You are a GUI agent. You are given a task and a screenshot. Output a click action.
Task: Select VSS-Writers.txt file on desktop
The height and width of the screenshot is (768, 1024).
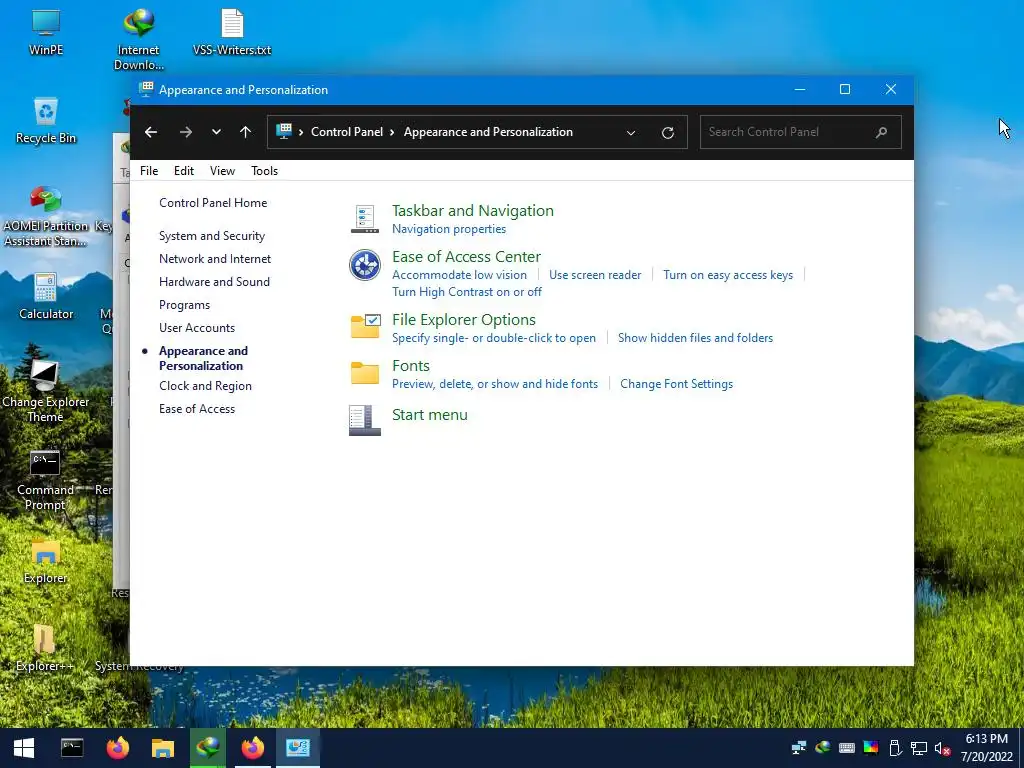tap(232, 31)
